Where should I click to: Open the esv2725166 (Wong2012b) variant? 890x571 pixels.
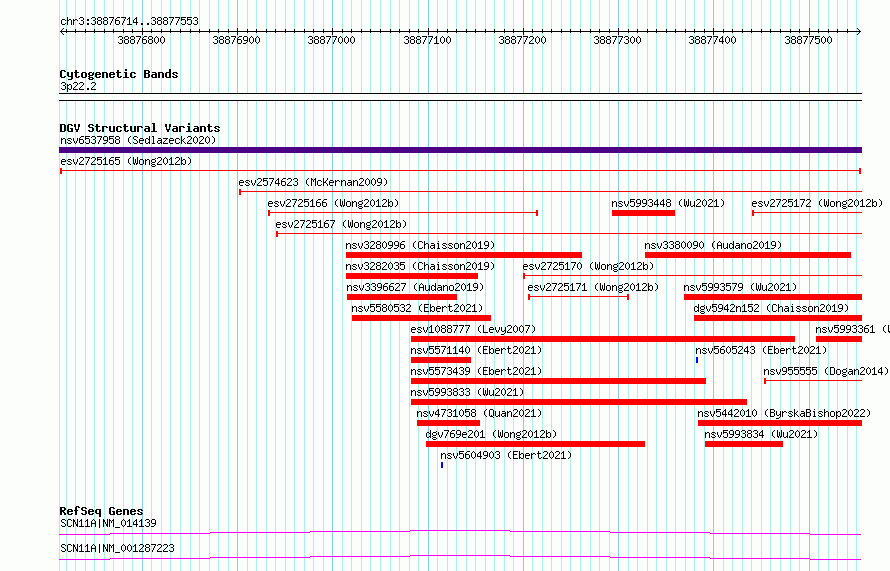(x=333, y=203)
